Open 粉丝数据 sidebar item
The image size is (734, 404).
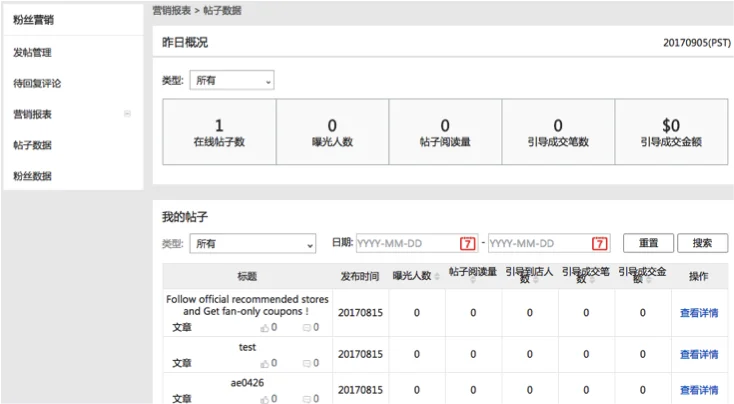[32, 176]
